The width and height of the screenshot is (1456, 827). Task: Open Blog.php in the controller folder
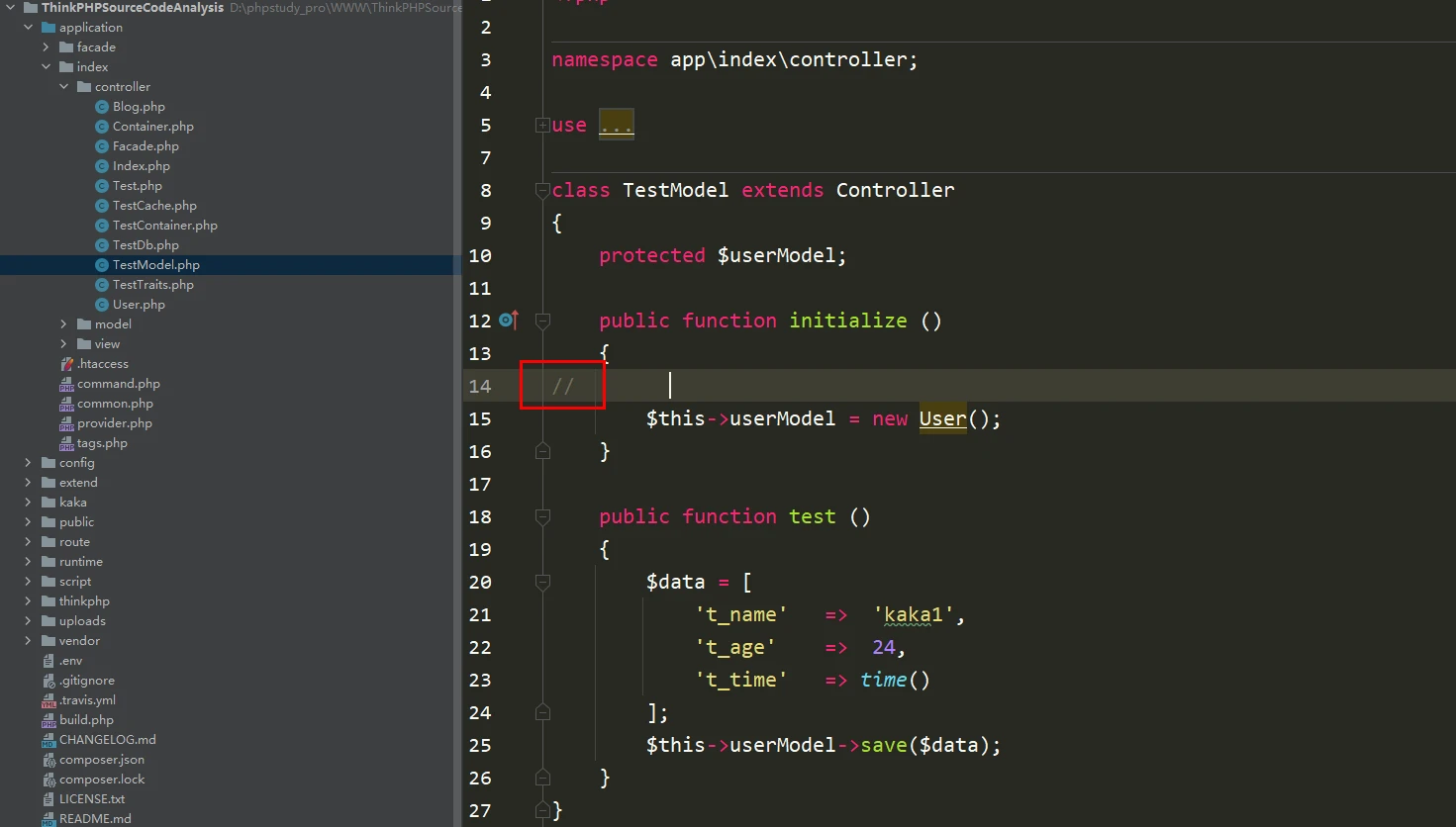(139, 107)
